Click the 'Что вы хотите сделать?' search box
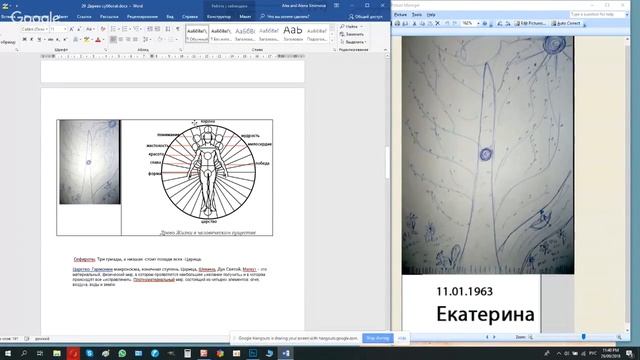The image size is (640, 360). pos(284,17)
